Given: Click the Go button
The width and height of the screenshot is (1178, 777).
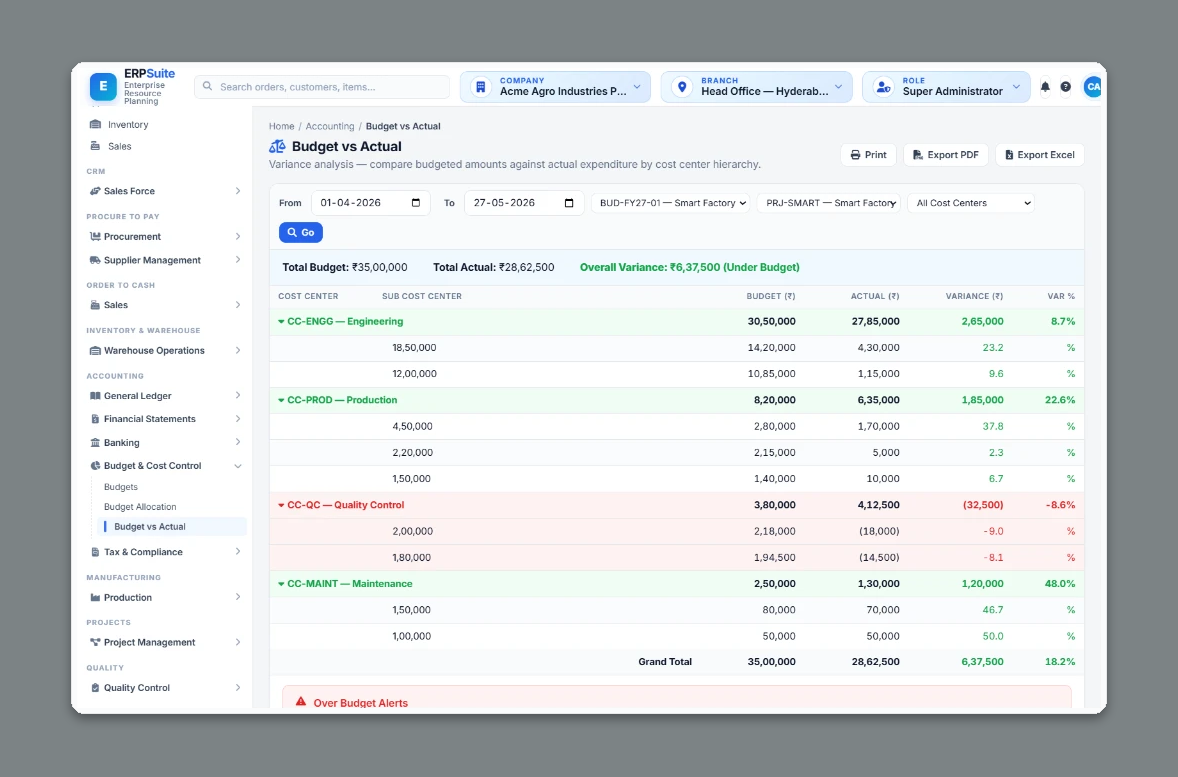Looking at the screenshot, I should [301, 233].
